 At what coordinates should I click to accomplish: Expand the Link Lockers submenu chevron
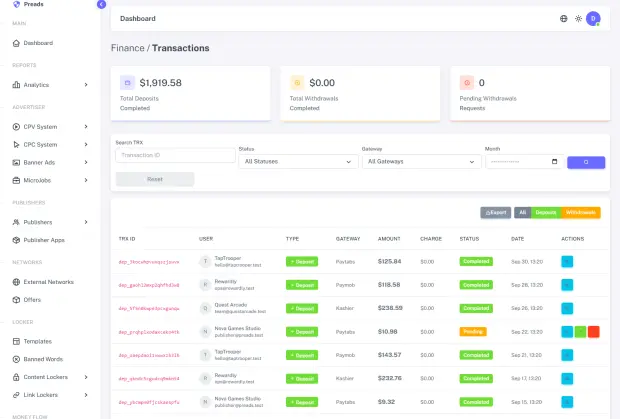click(86, 395)
